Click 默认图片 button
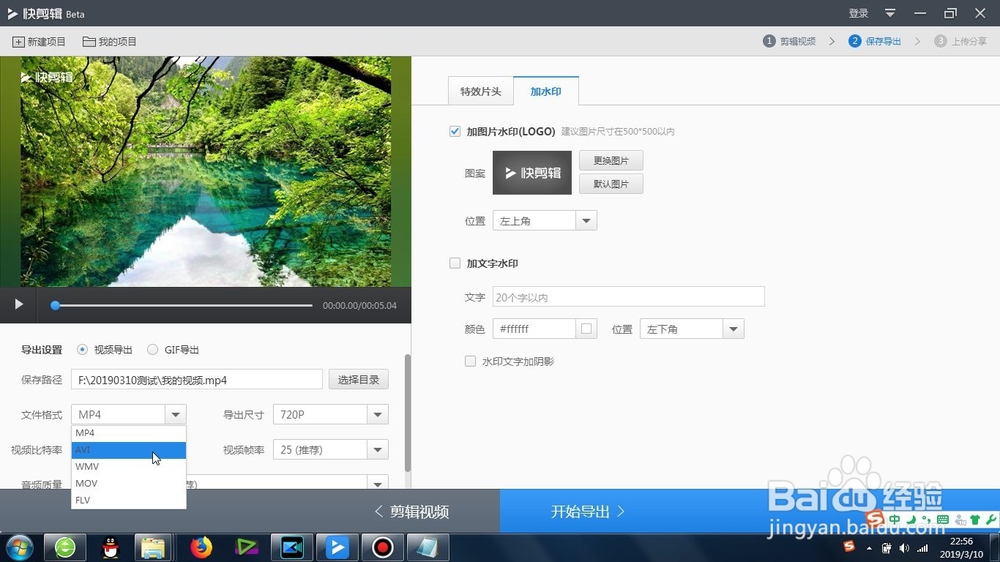 (611, 184)
